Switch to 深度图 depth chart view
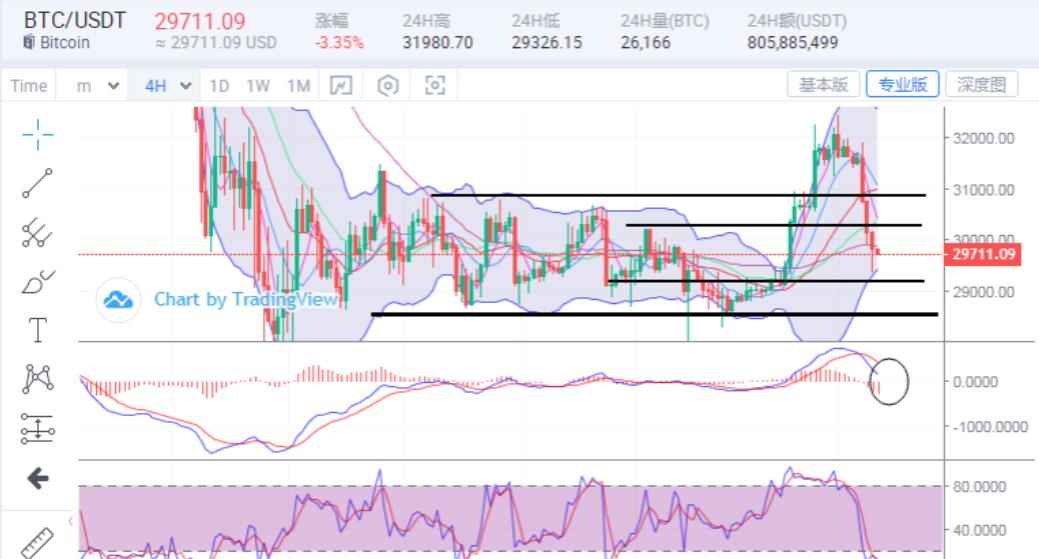Image resolution: width=1039 pixels, height=559 pixels. tap(981, 85)
